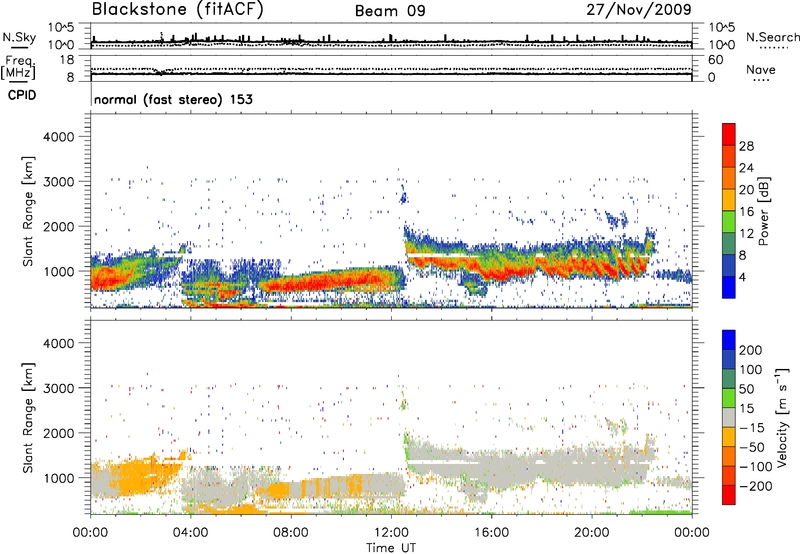Click the 'Beam 09' heading

click(x=390, y=11)
